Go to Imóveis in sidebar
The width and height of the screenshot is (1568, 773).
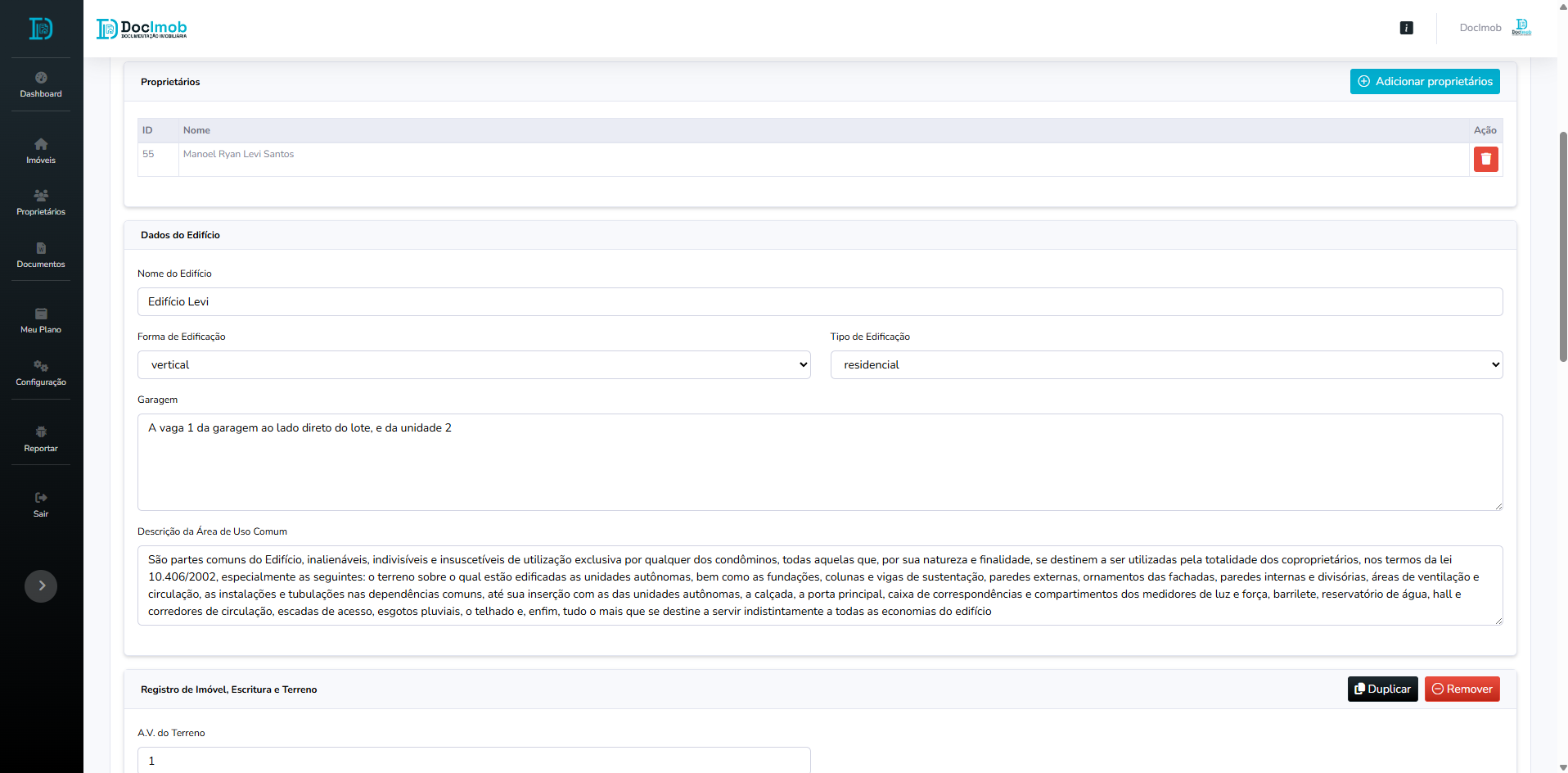41,144
